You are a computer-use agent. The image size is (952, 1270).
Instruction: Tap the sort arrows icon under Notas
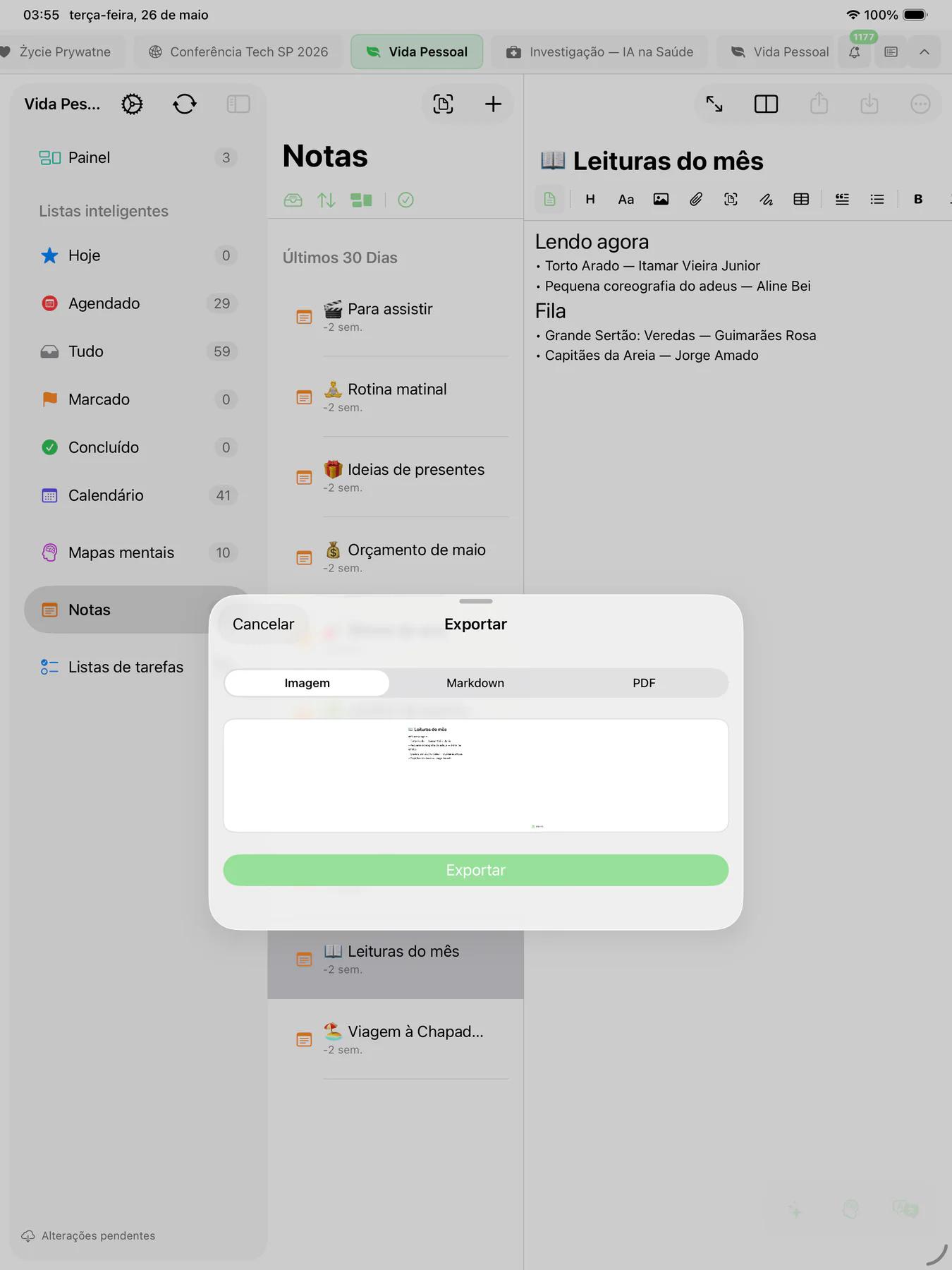[327, 200]
